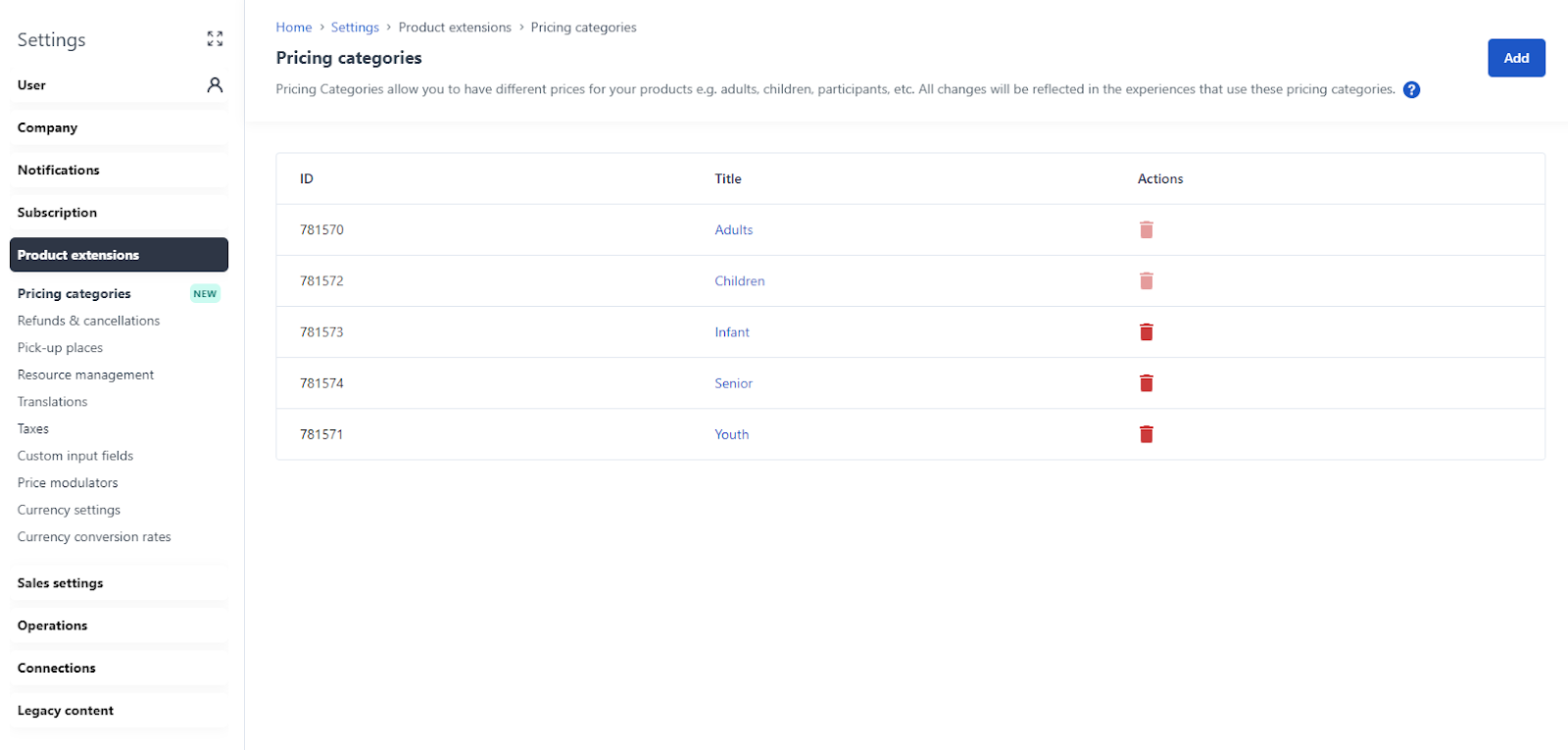Collapse the Product extensions section
This screenshot has width=1568, height=750.
119,255
